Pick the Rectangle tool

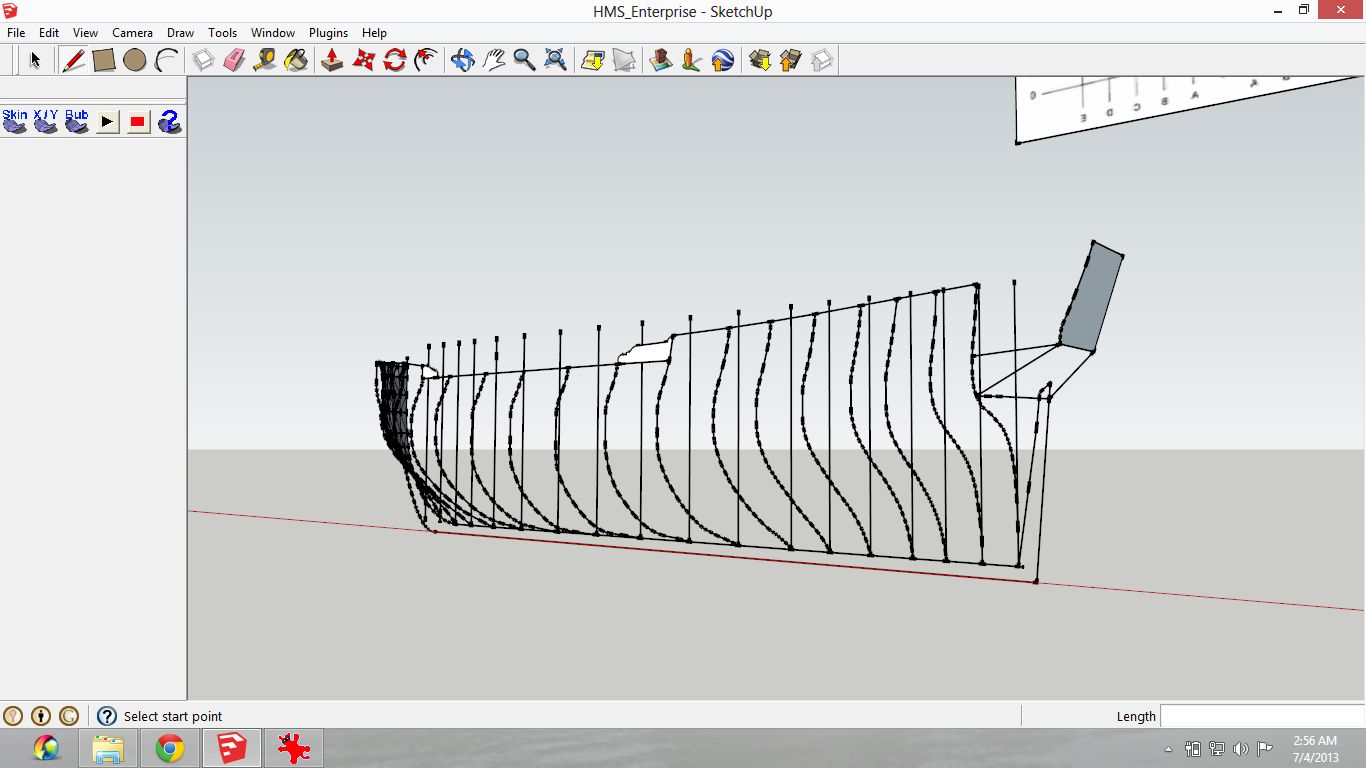tap(104, 60)
